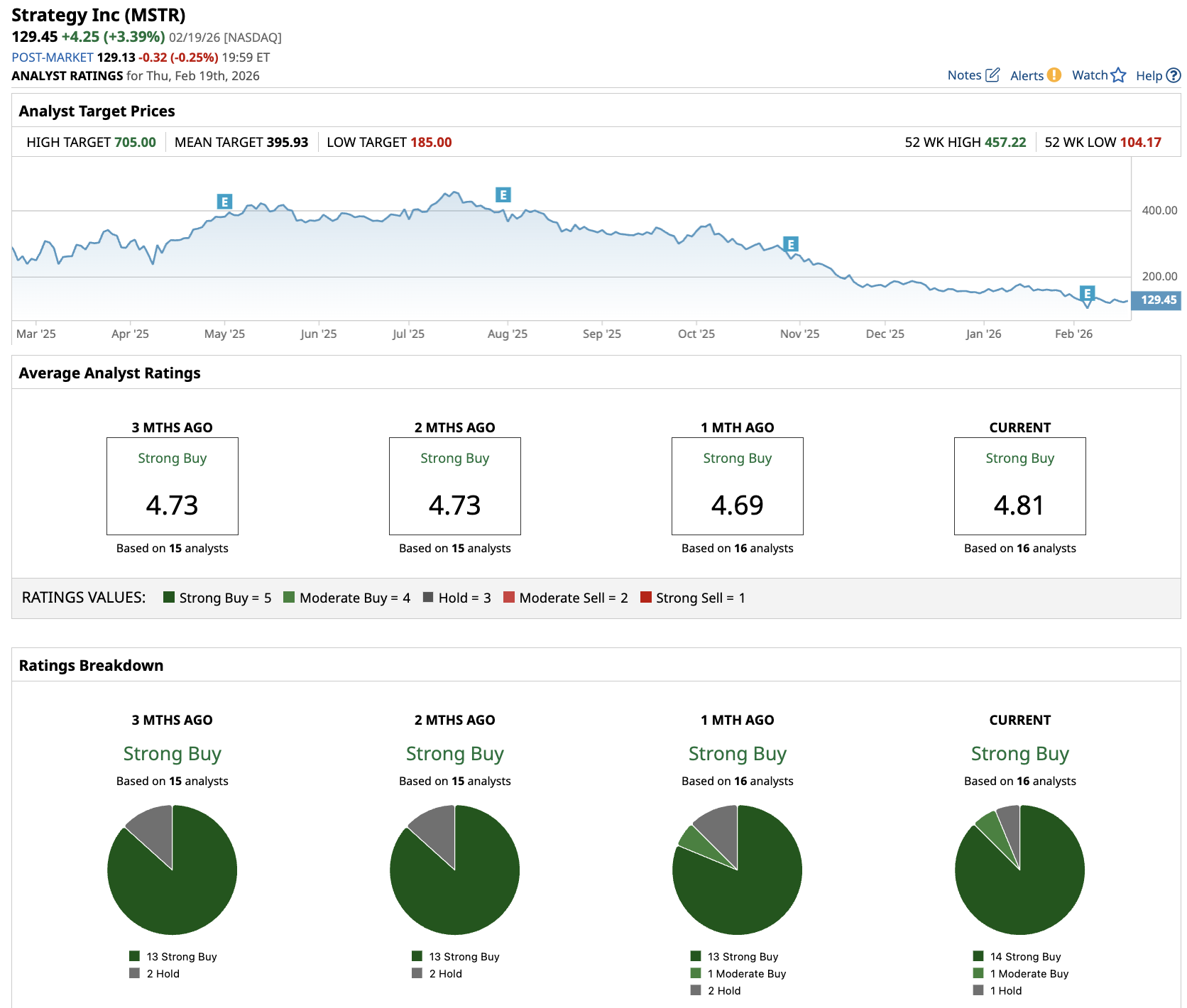
Task: Click the 4.73 rating box for 3 MTHS AGO
Action: (173, 486)
